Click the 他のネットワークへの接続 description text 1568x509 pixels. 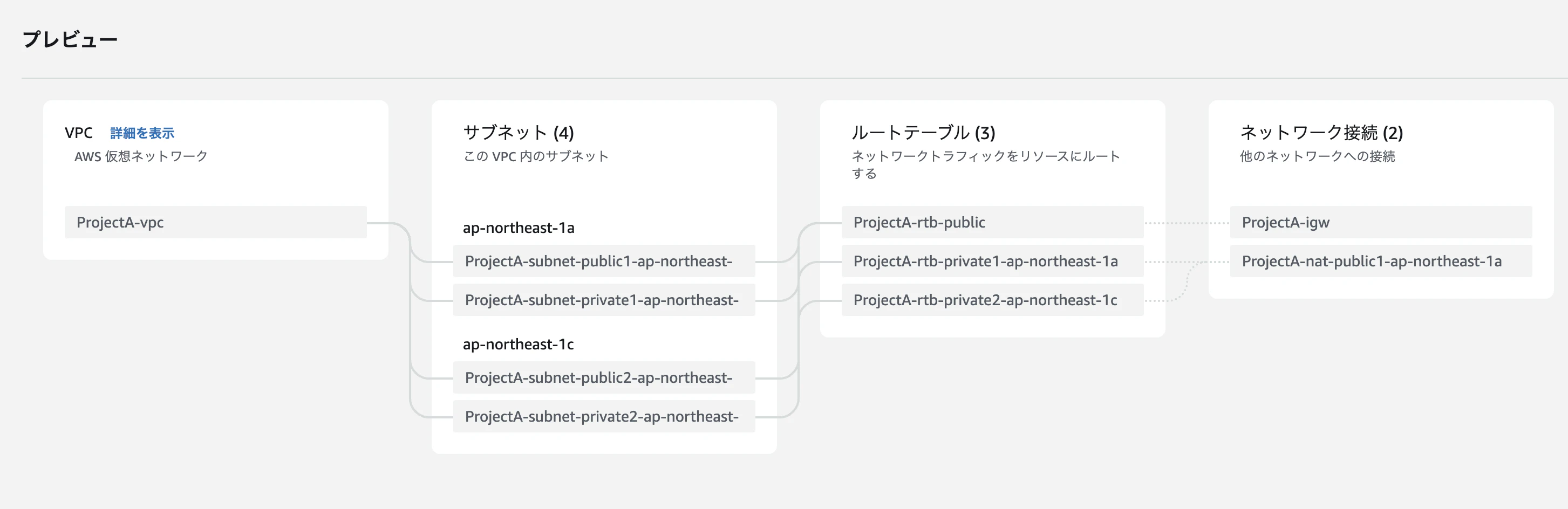click(1317, 157)
